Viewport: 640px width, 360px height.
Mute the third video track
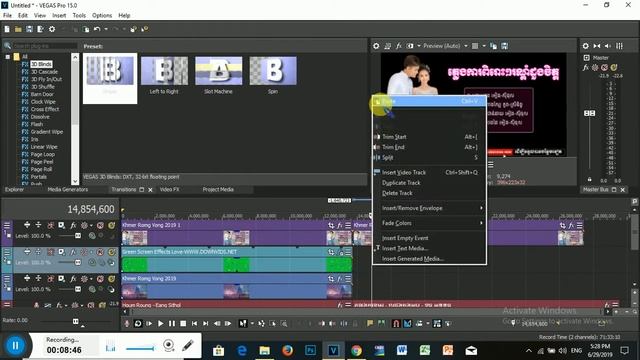click(x=100, y=279)
